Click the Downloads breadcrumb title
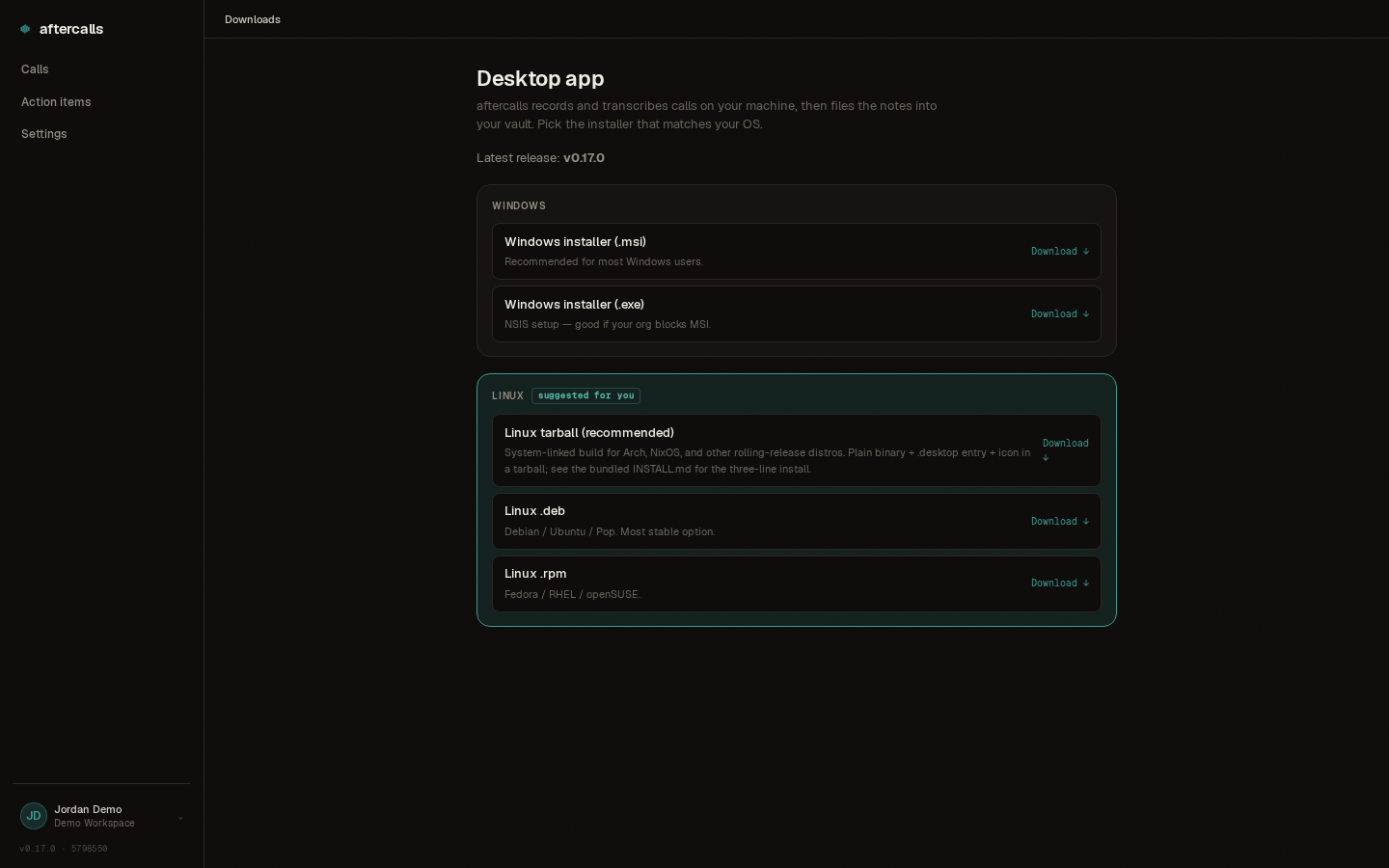Screen dimensions: 1389x868 [253, 19]
